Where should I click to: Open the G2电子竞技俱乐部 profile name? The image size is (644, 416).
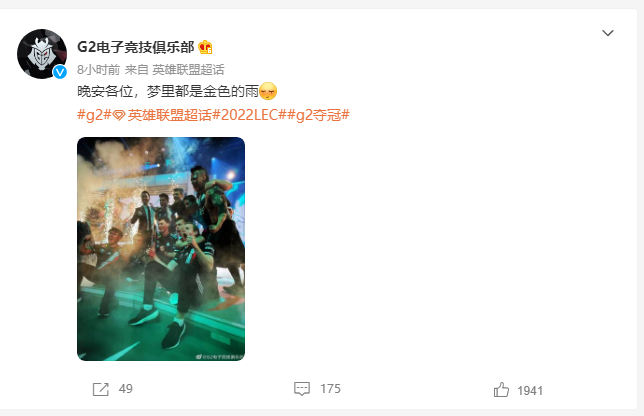(x=136, y=47)
